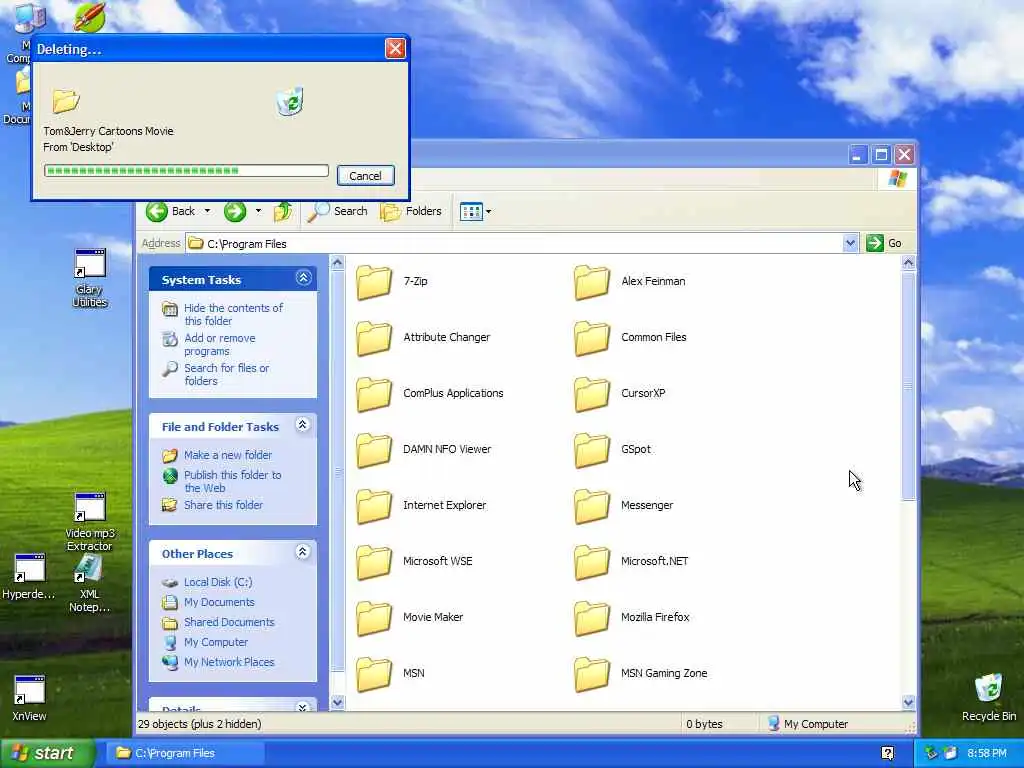Select the GSpot folder
Image resolution: width=1024 pixels, height=768 pixels.
[x=613, y=449]
